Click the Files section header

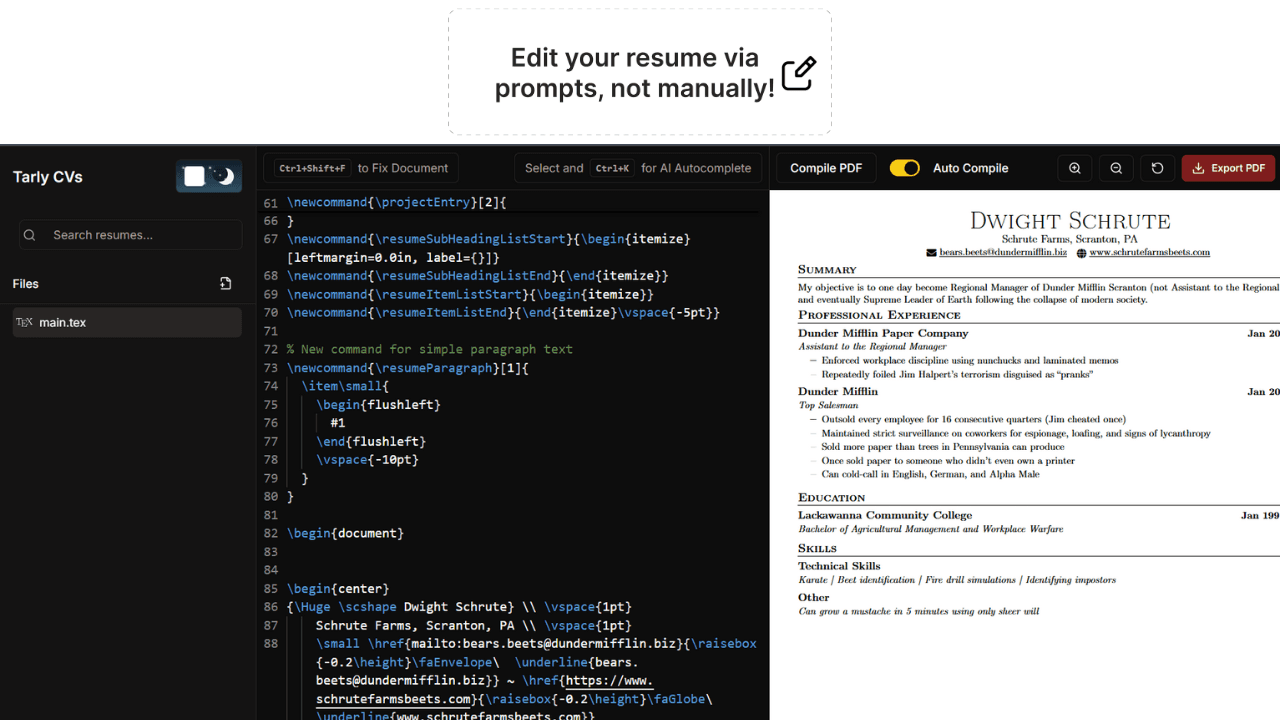[26, 284]
